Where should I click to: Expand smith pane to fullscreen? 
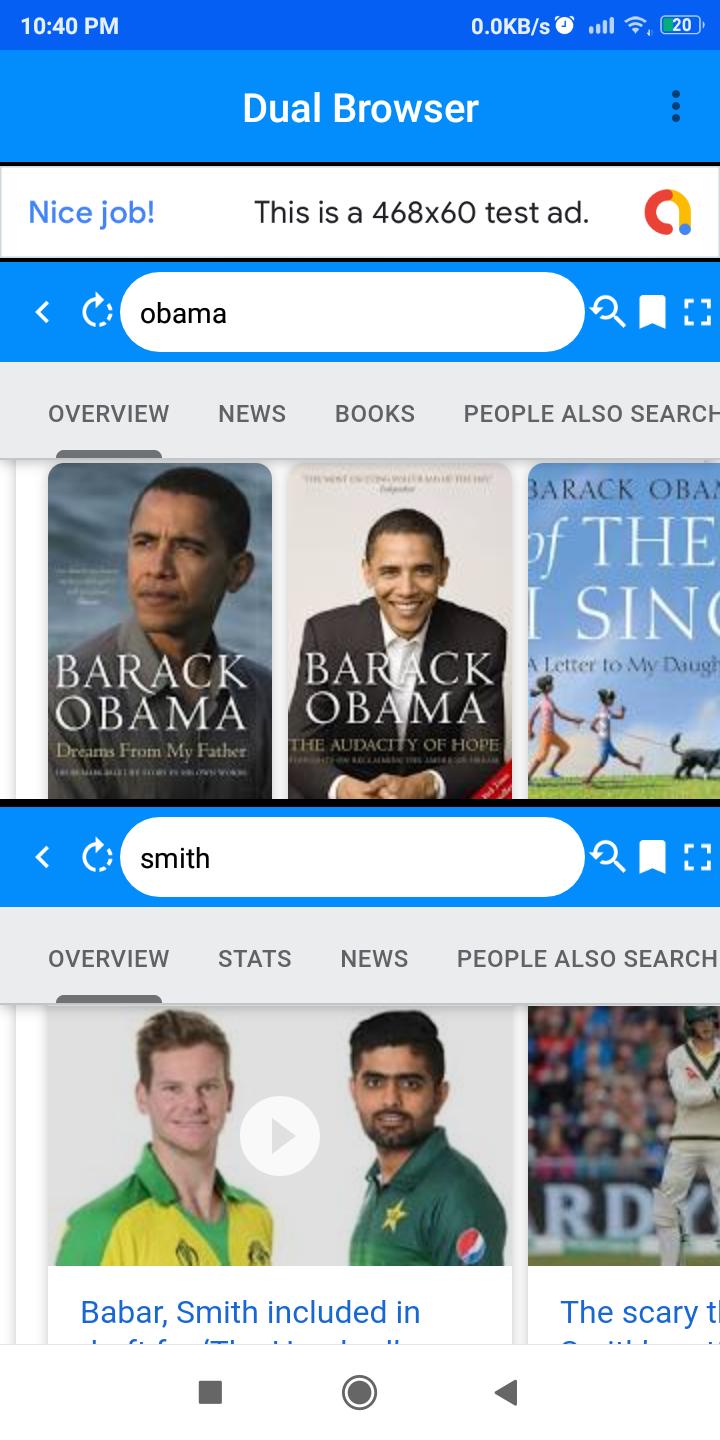pos(697,858)
